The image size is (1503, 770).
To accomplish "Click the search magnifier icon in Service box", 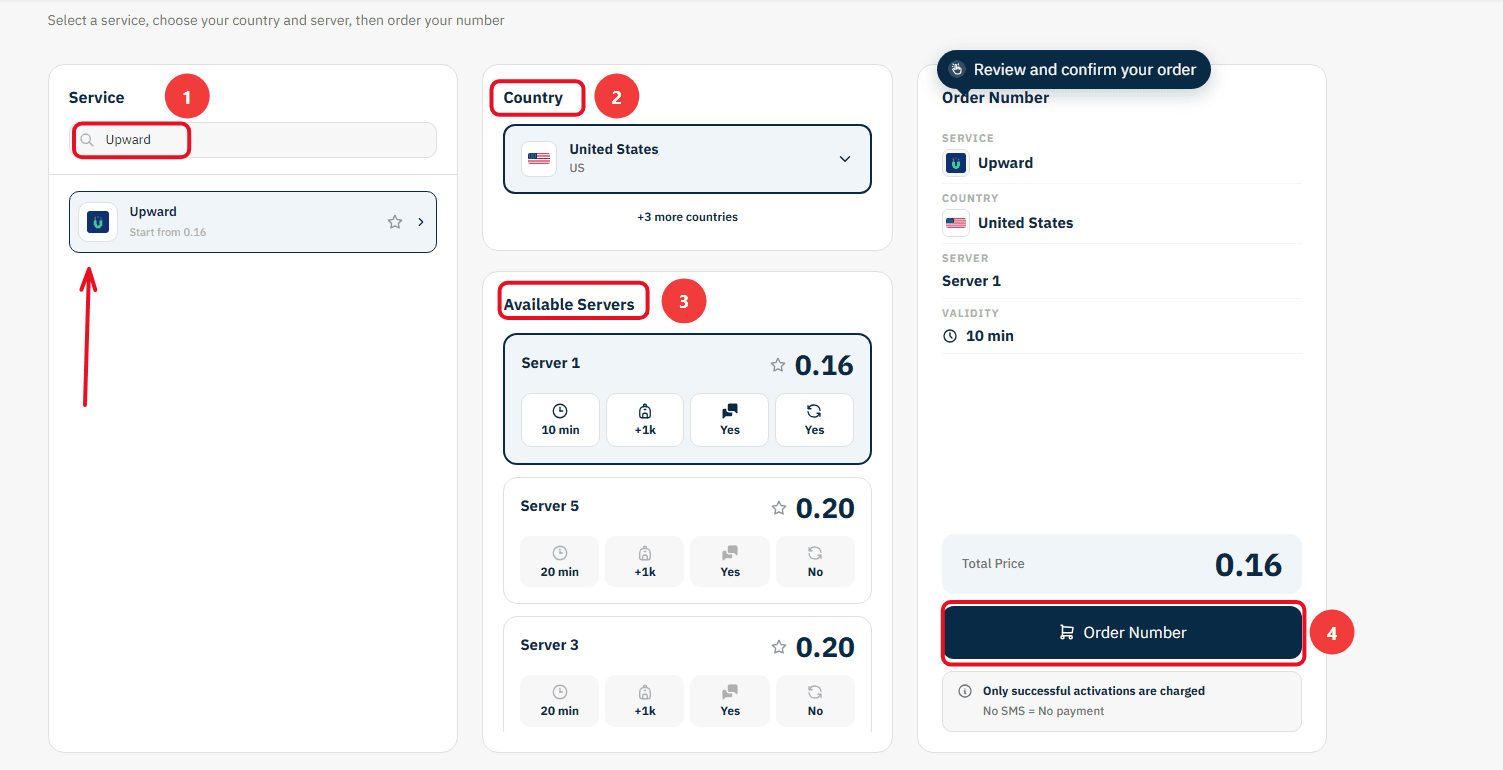I will tap(87, 140).
